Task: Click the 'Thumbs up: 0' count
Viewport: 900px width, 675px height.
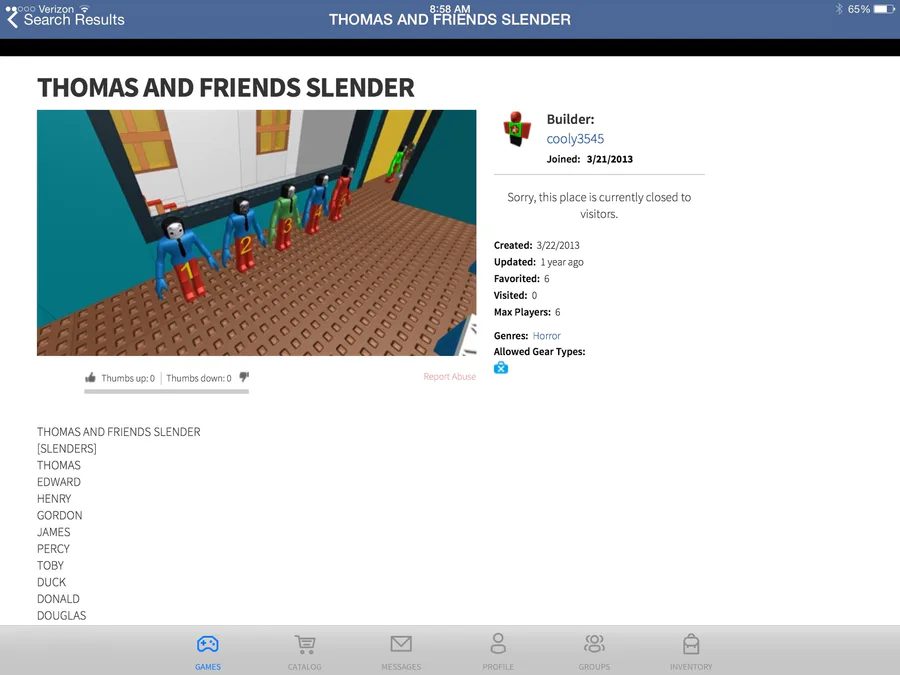Action: pos(128,378)
